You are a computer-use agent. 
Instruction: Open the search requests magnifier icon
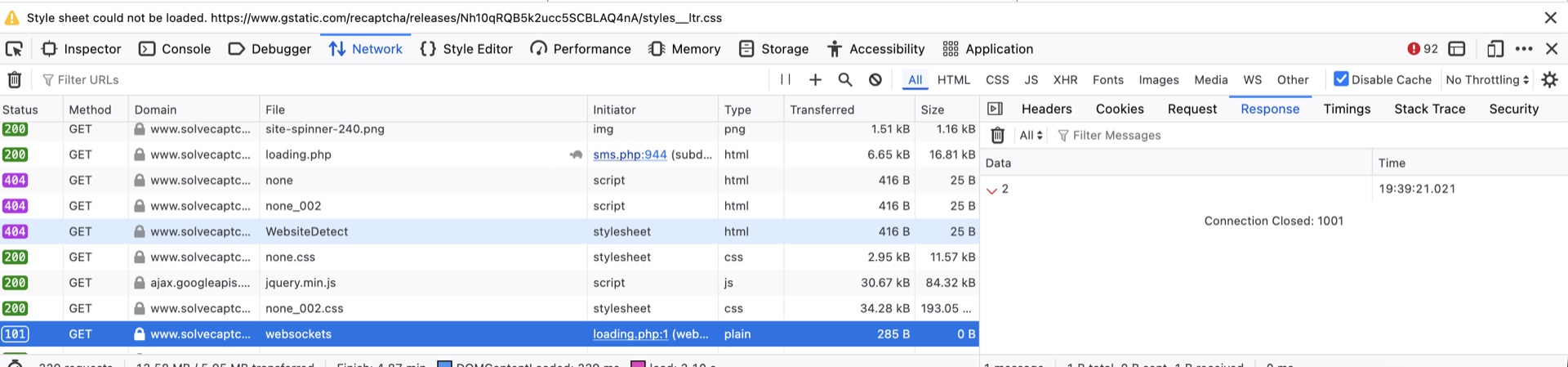[x=845, y=79]
